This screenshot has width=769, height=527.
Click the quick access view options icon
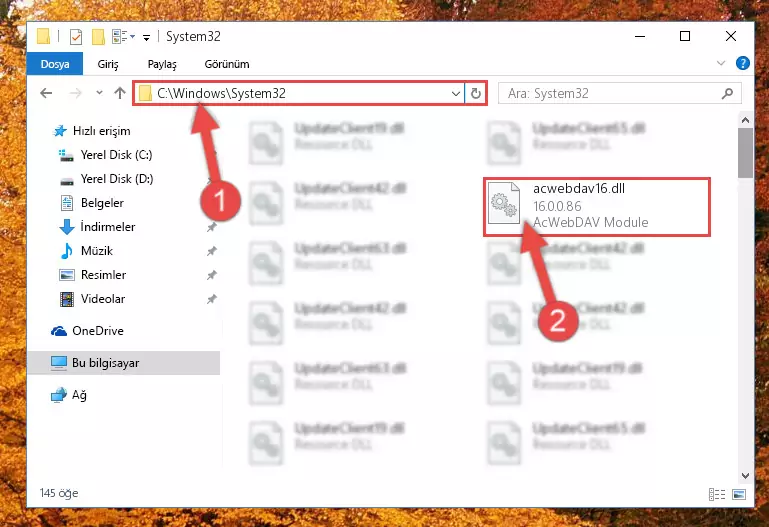(x=123, y=37)
